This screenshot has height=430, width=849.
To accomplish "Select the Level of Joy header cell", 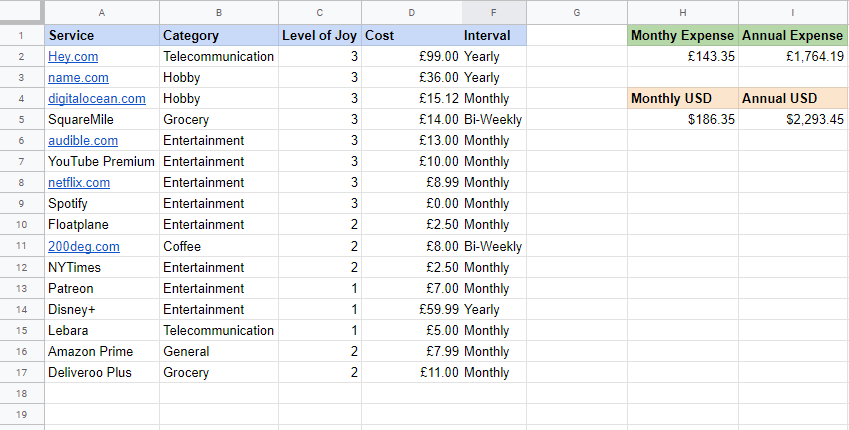I will tap(319, 36).
